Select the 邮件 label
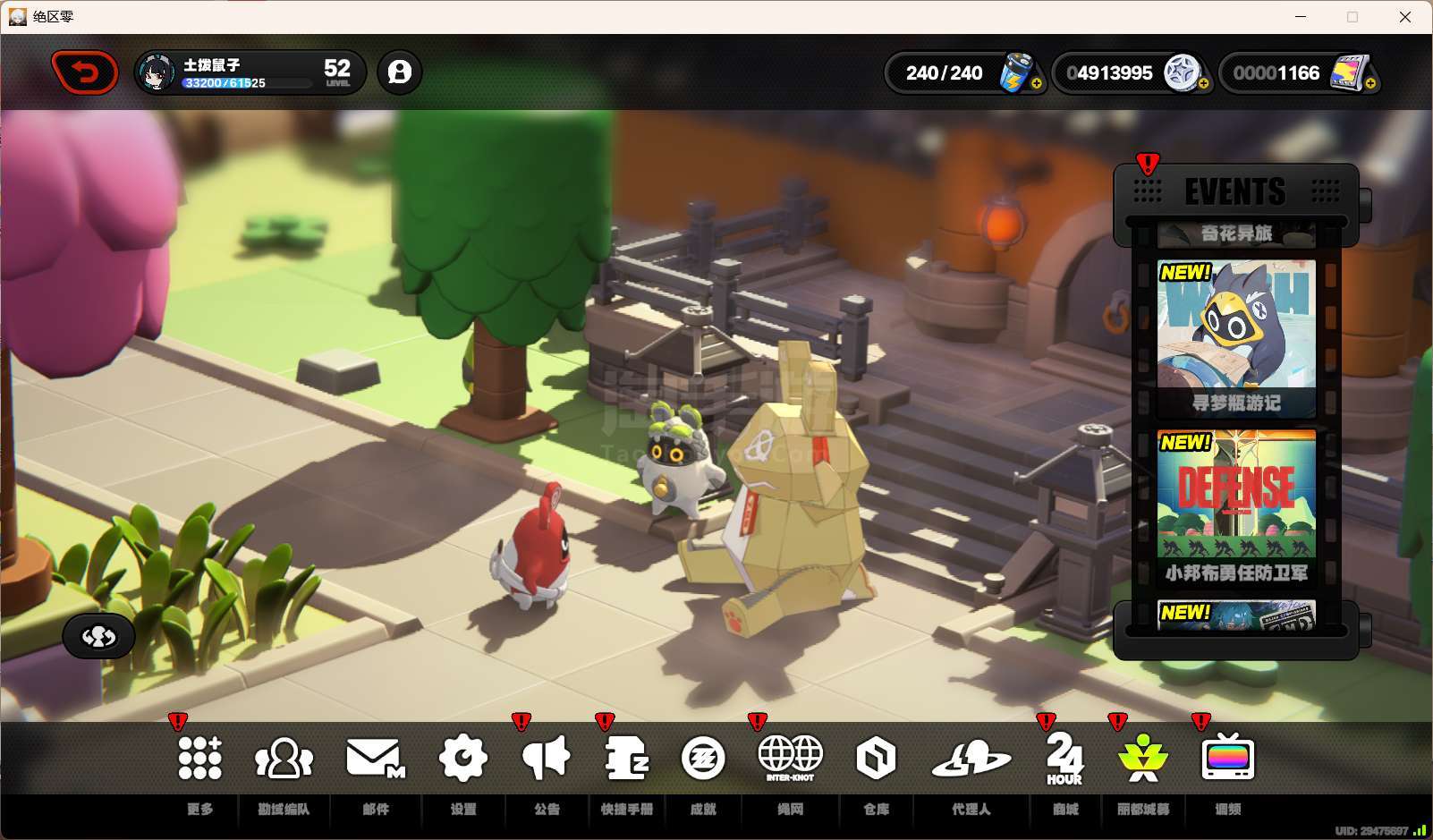This screenshot has width=1433, height=840. pyautogui.click(x=376, y=809)
